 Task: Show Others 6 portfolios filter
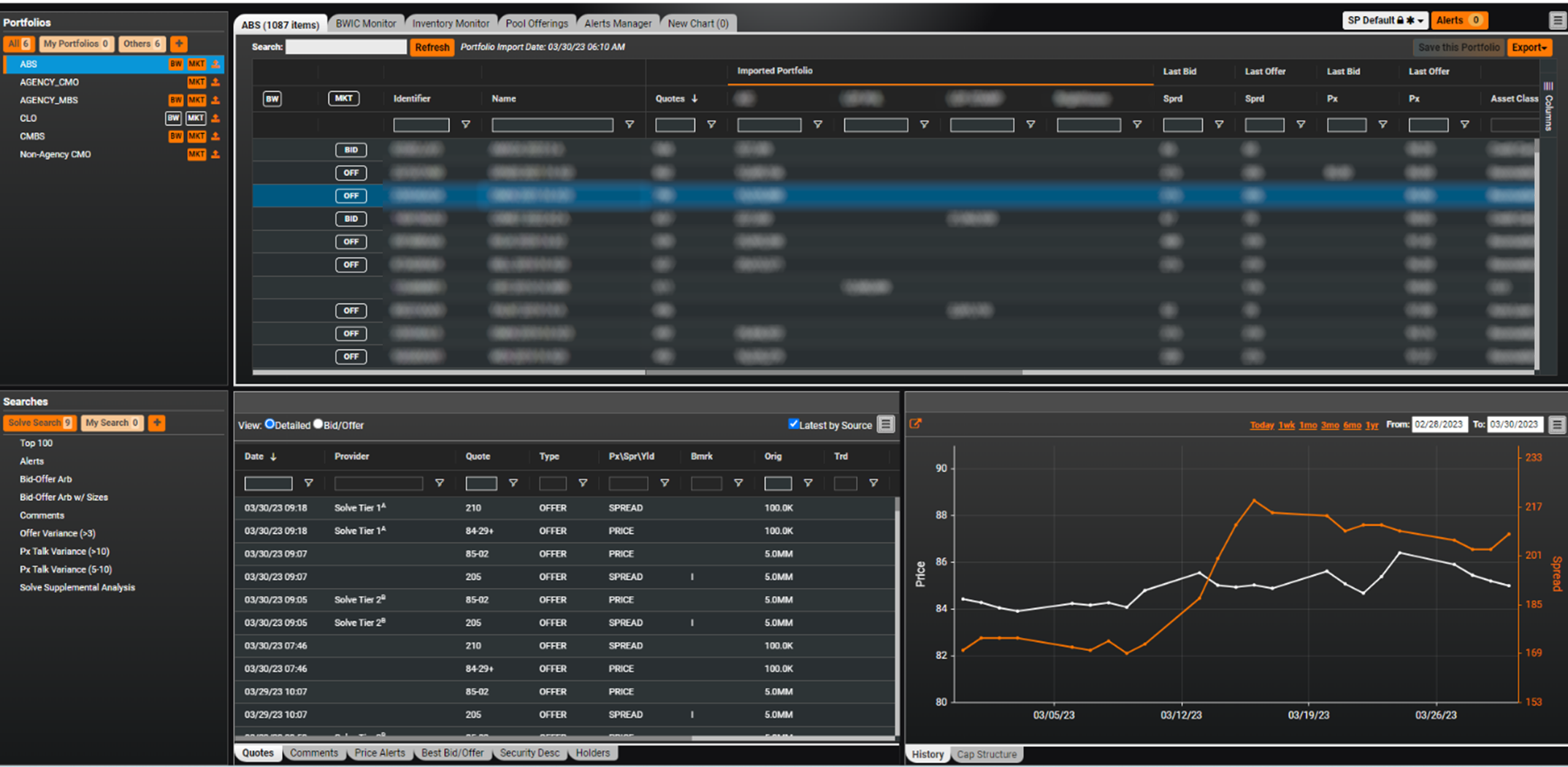pyautogui.click(x=142, y=44)
